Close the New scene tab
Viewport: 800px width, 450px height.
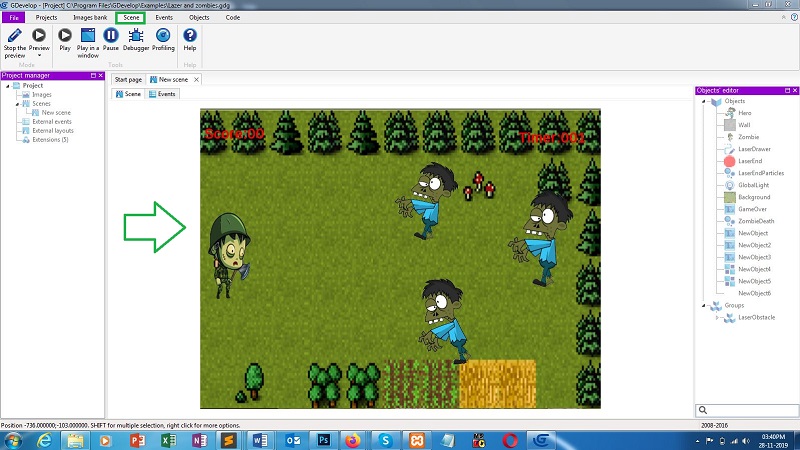coord(196,80)
